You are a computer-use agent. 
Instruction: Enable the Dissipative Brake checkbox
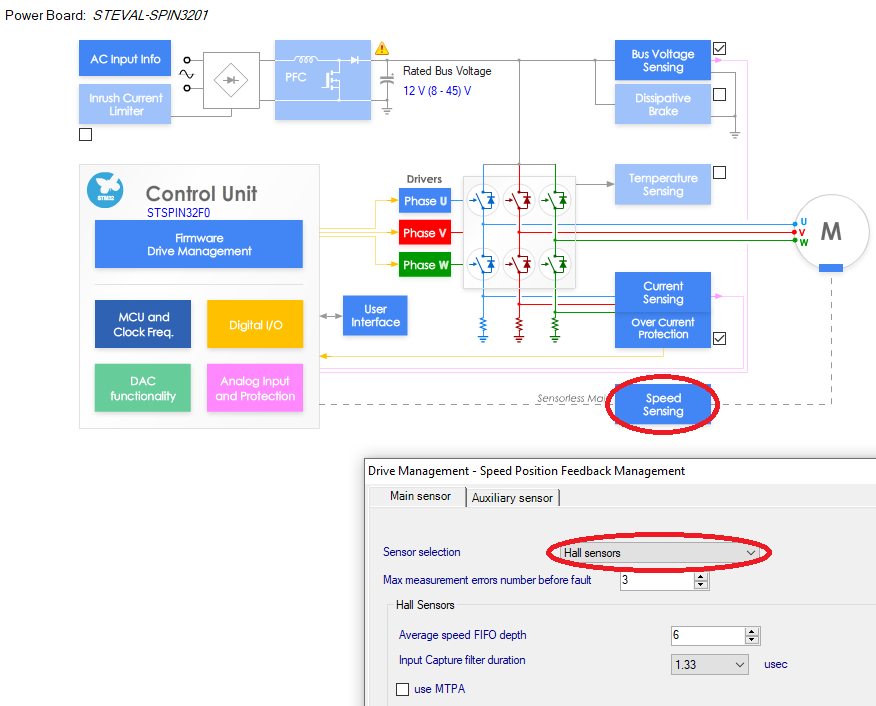coord(720,94)
